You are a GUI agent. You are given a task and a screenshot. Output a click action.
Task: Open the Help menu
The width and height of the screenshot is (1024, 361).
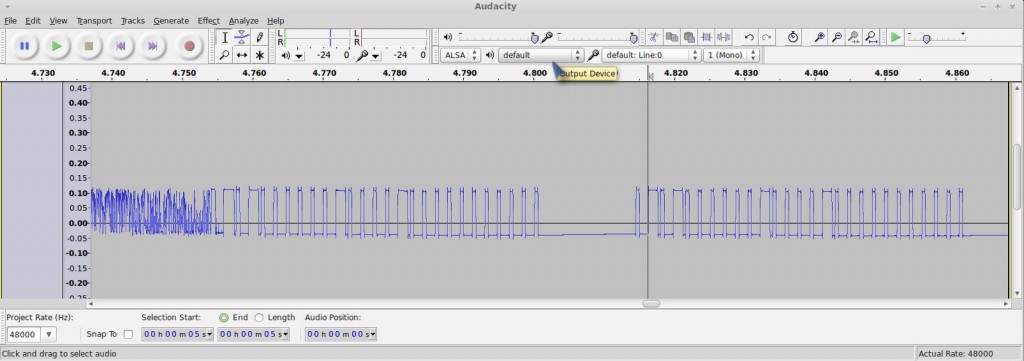pos(276,20)
